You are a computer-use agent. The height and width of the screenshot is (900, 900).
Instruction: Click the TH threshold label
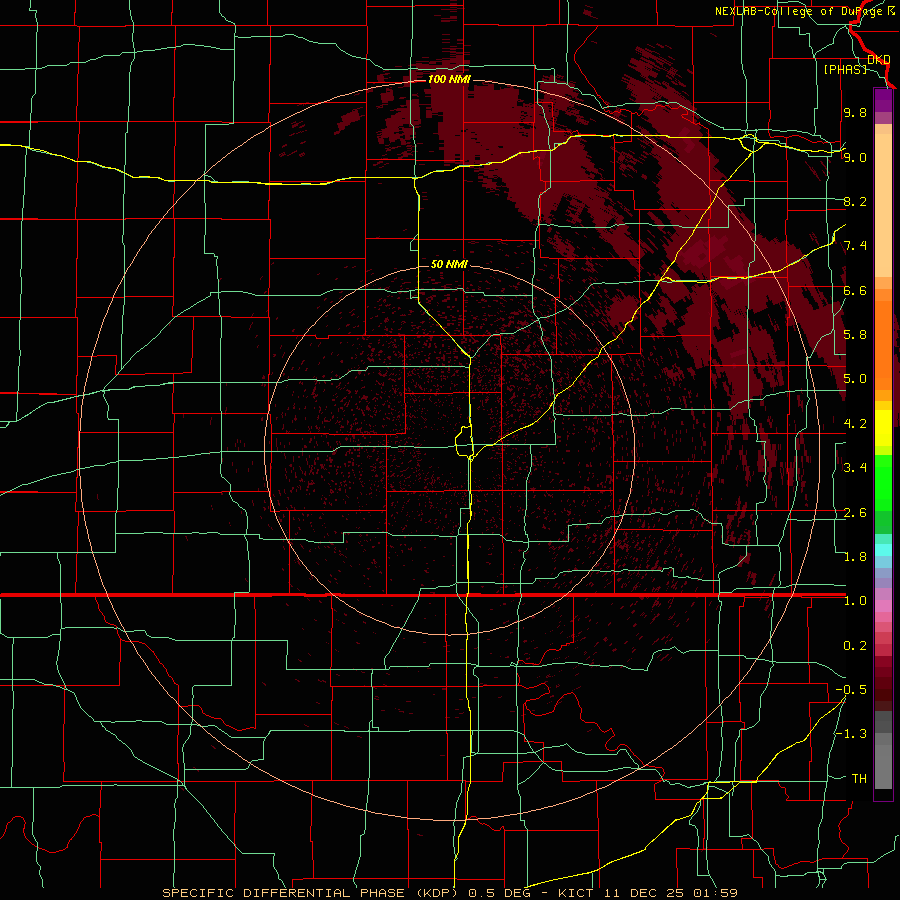pyautogui.click(x=859, y=779)
